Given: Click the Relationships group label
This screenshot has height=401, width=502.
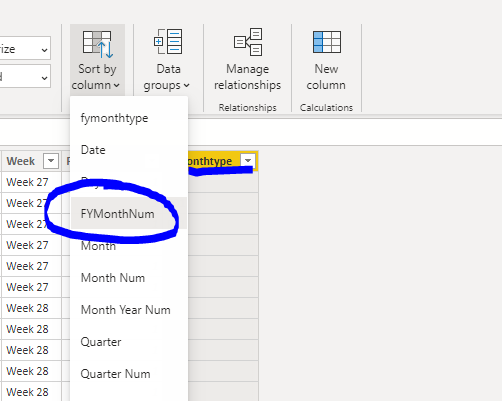Looking at the screenshot, I should coord(247,108).
